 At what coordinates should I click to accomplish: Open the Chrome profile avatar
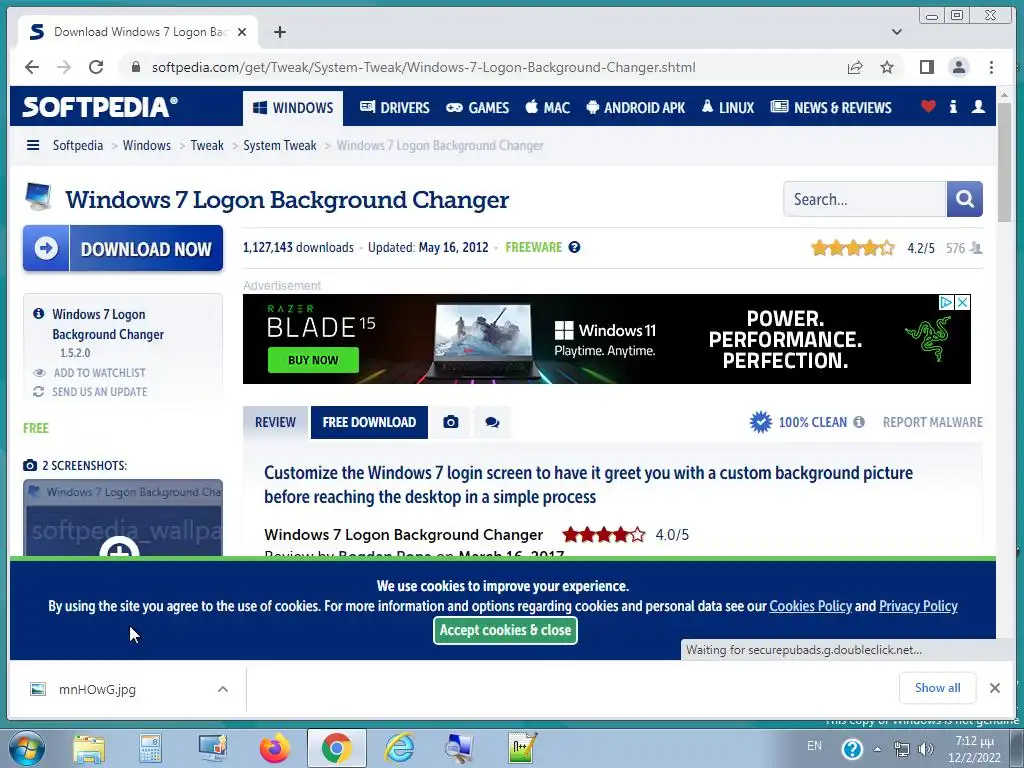click(x=959, y=67)
